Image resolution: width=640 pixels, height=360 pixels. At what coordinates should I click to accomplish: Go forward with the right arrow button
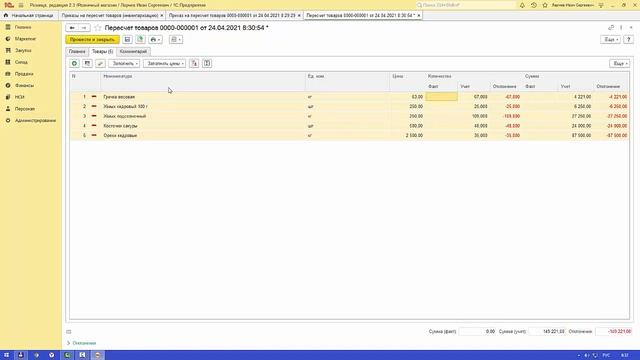[x=84, y=28]
